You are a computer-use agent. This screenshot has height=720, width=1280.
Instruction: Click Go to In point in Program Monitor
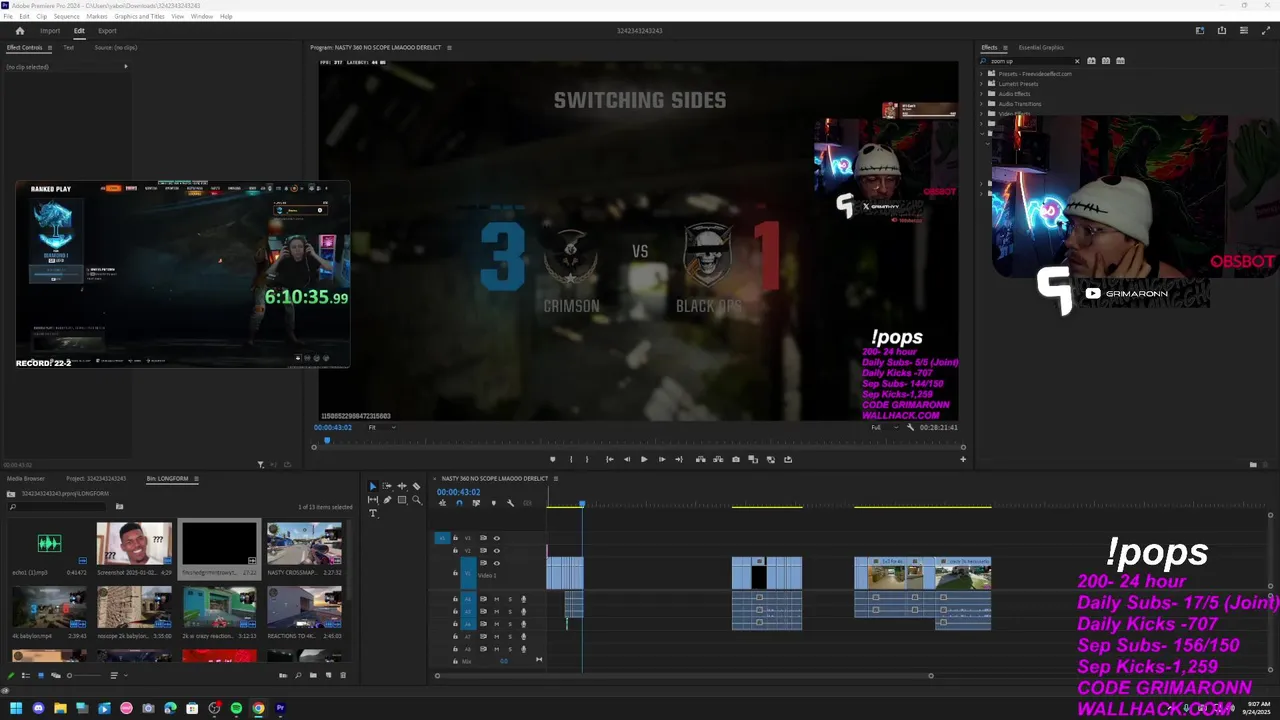click(x=609, y=459)
